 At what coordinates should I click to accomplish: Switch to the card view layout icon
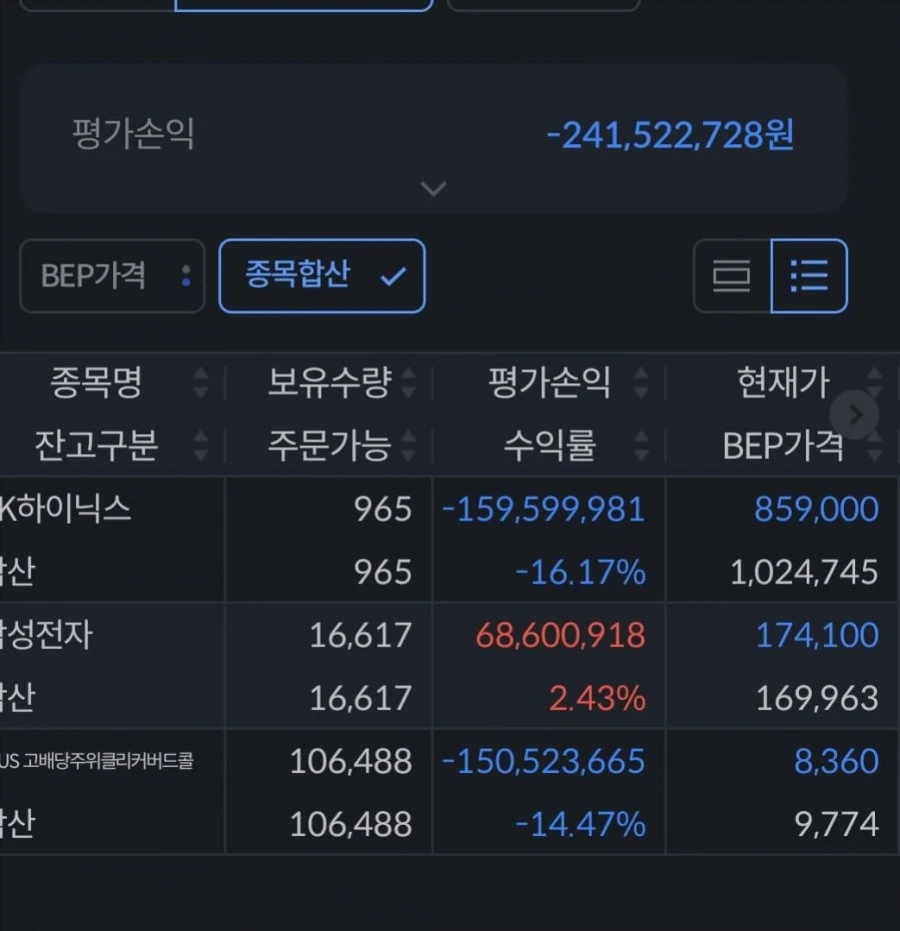pos(732,276)
